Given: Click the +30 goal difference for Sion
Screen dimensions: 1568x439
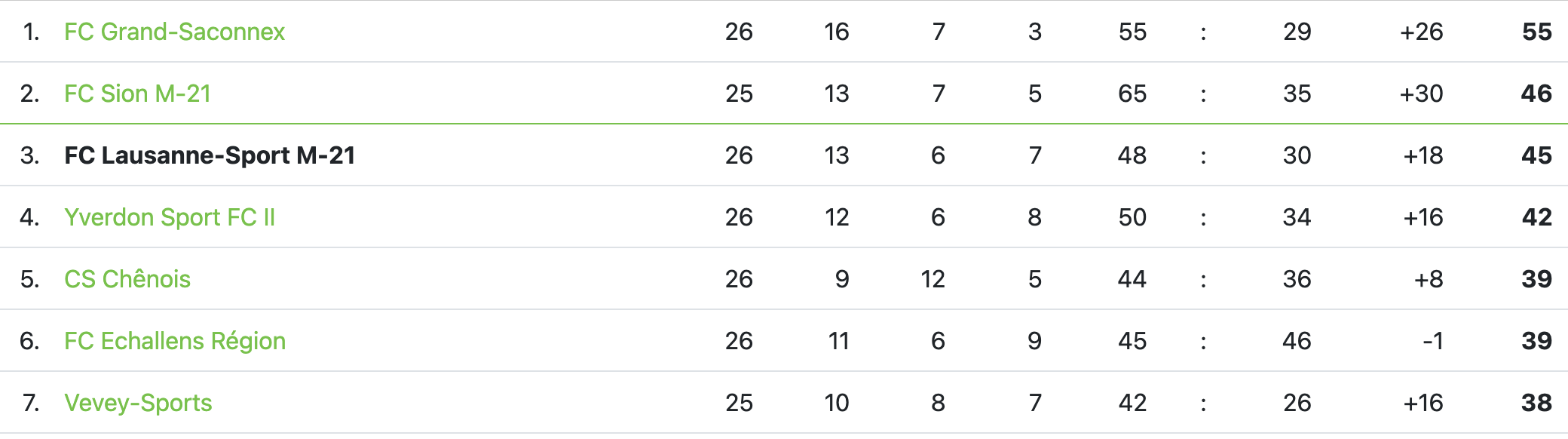Looking at the screenshot, I should (x=1421, y=94).
